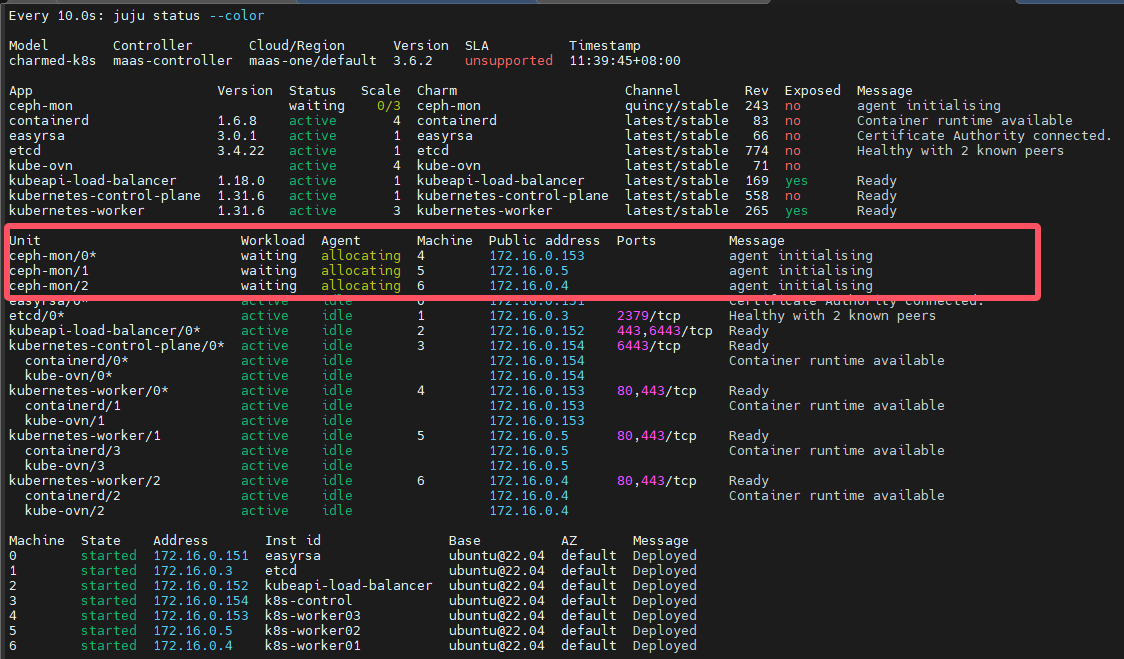The width and height of the screenshot is (1124, 659).
Task: Click instance id 'kubeapi-load-balancer' in the Machine table
Action: click(x=348, y=587)
